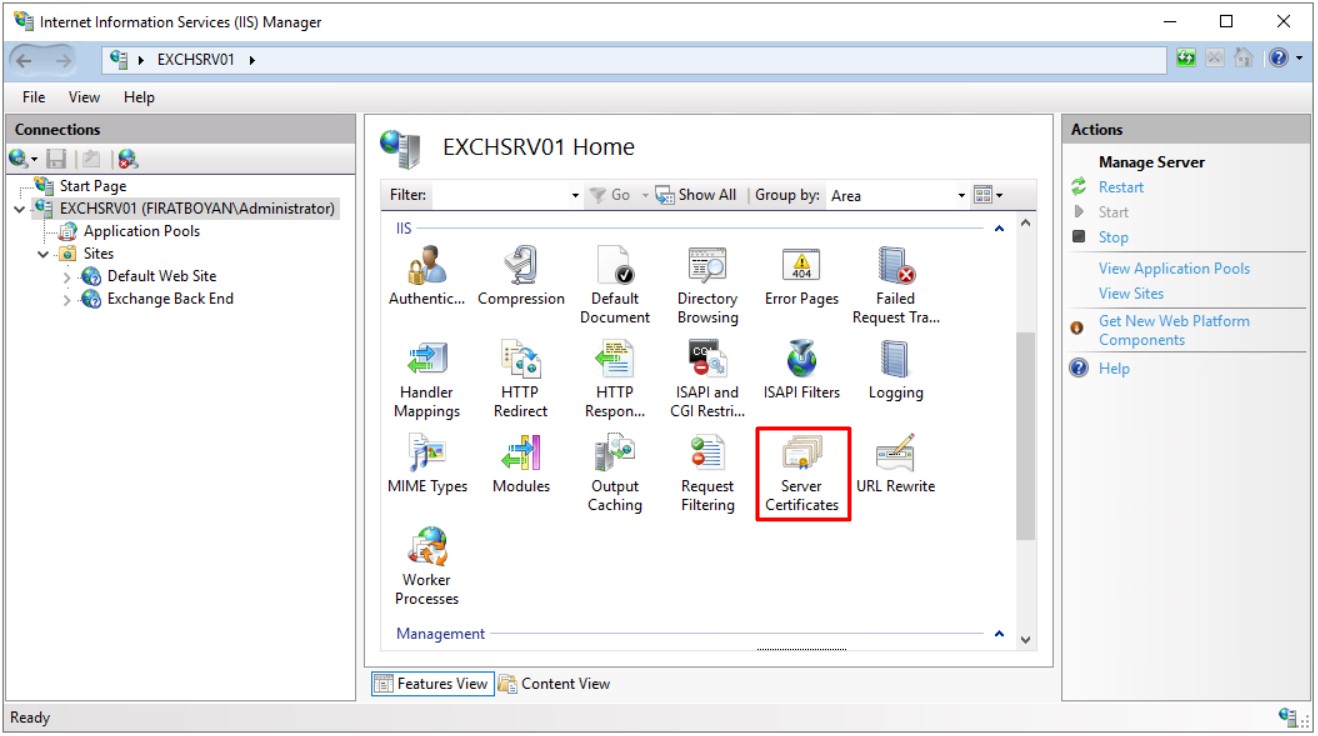Image resolution: width=1318 pixels, height=736 pixels.
Task: Click EXCHSRV01 in the address breadcrumb
Action: point(196,60)
